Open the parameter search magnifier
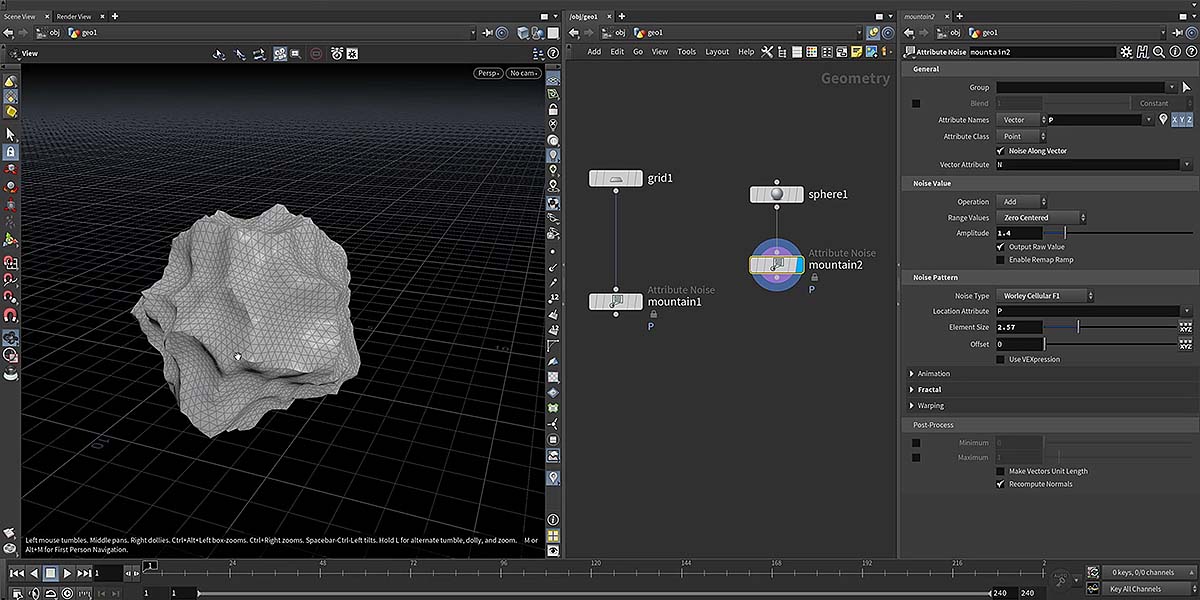The height and width of the screenshot is (600, 1200). coord(1158,52)
